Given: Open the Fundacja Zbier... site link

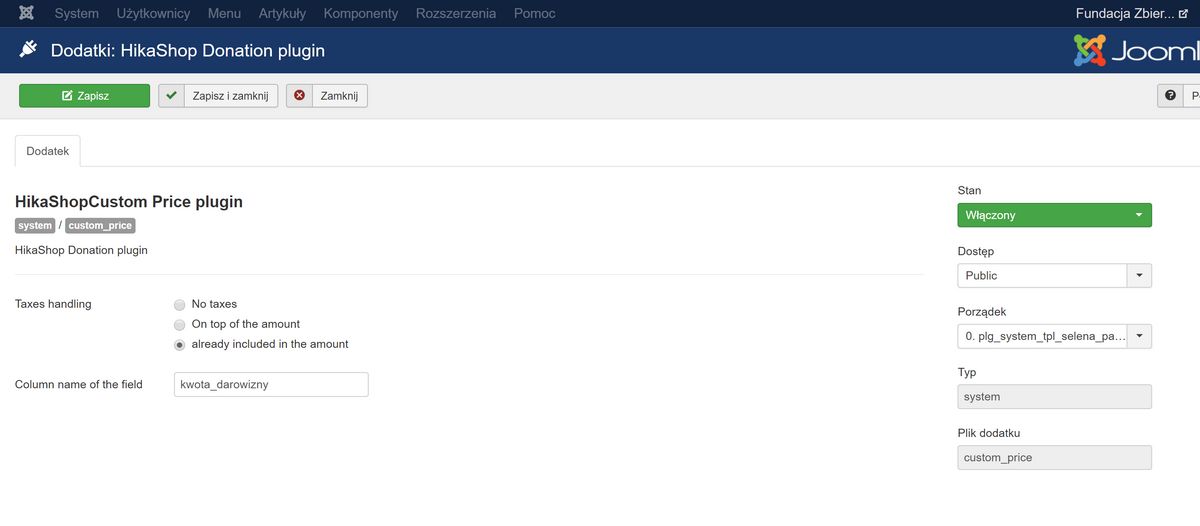Looking at the screenshot, I should point(1131,14).
